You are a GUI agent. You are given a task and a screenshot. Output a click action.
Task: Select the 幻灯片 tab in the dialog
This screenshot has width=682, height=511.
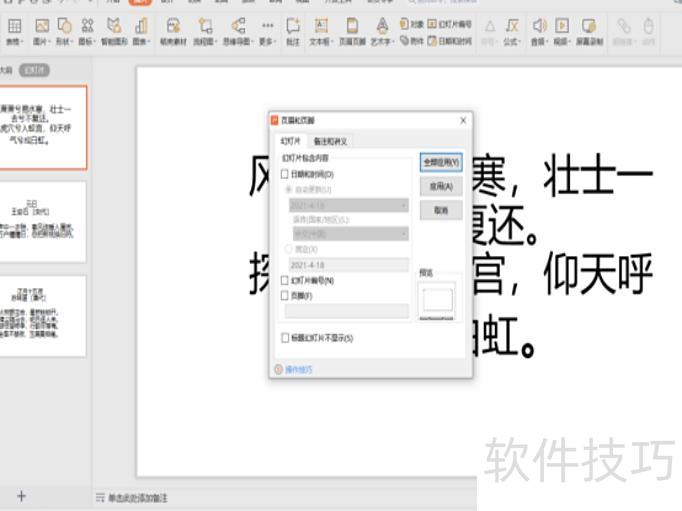[290, 142]
